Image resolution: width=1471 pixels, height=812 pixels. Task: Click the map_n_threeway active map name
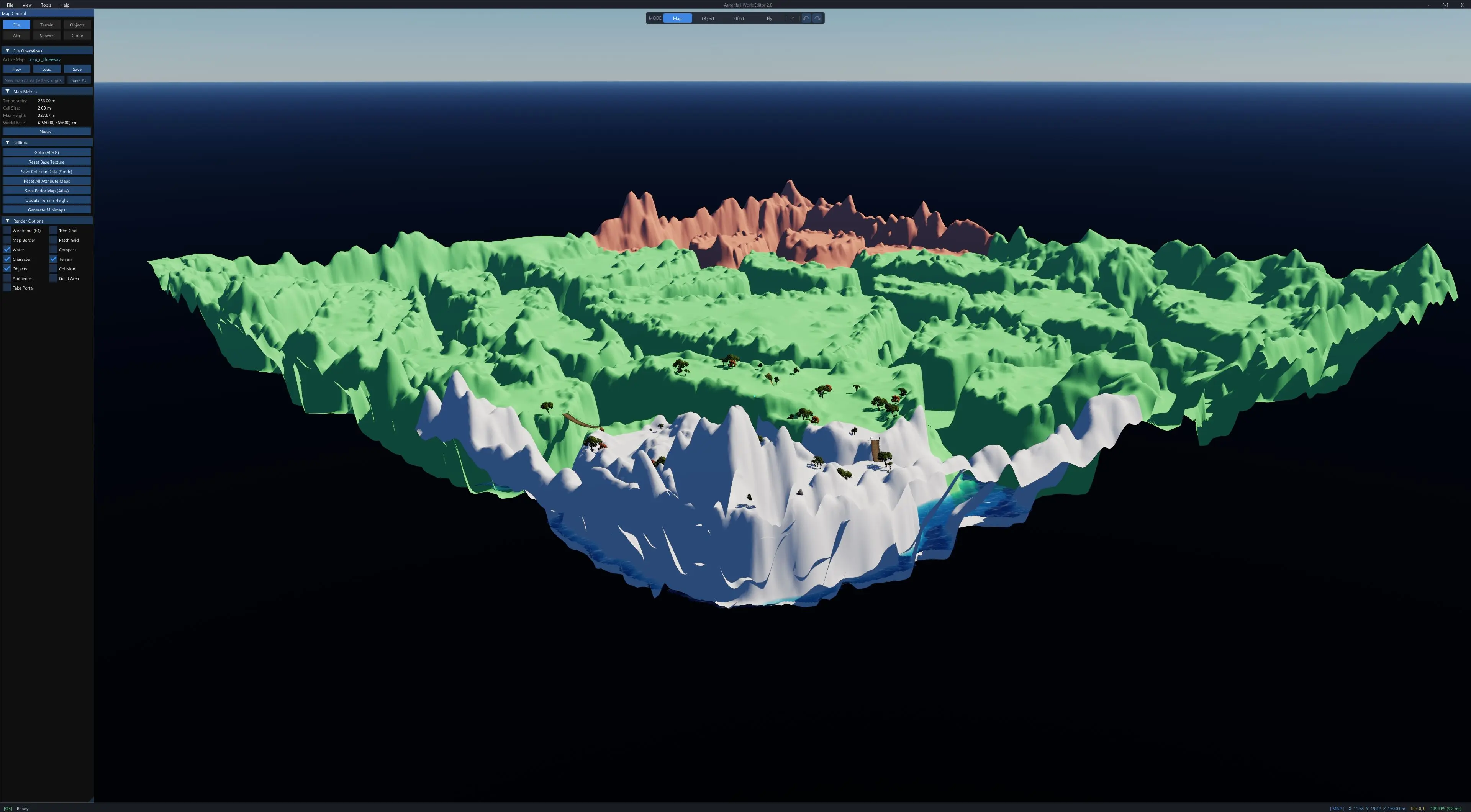(44, 59)
